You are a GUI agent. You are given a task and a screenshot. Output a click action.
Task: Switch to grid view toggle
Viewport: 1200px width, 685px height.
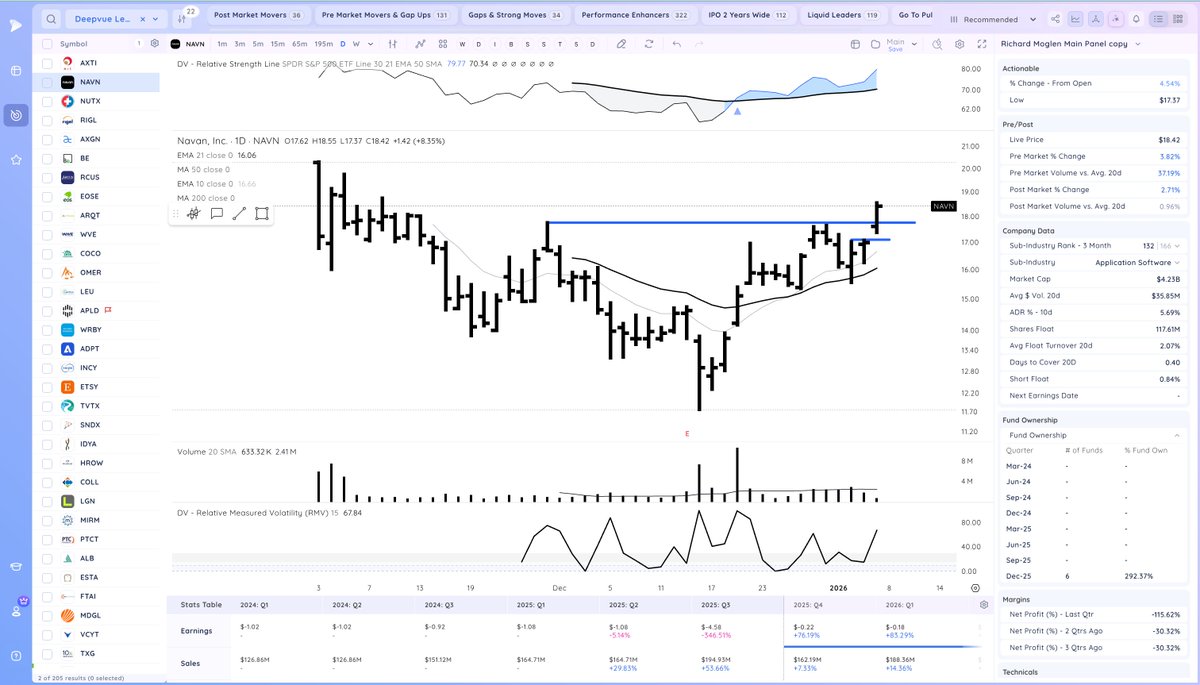click(x=1178, y=18)
